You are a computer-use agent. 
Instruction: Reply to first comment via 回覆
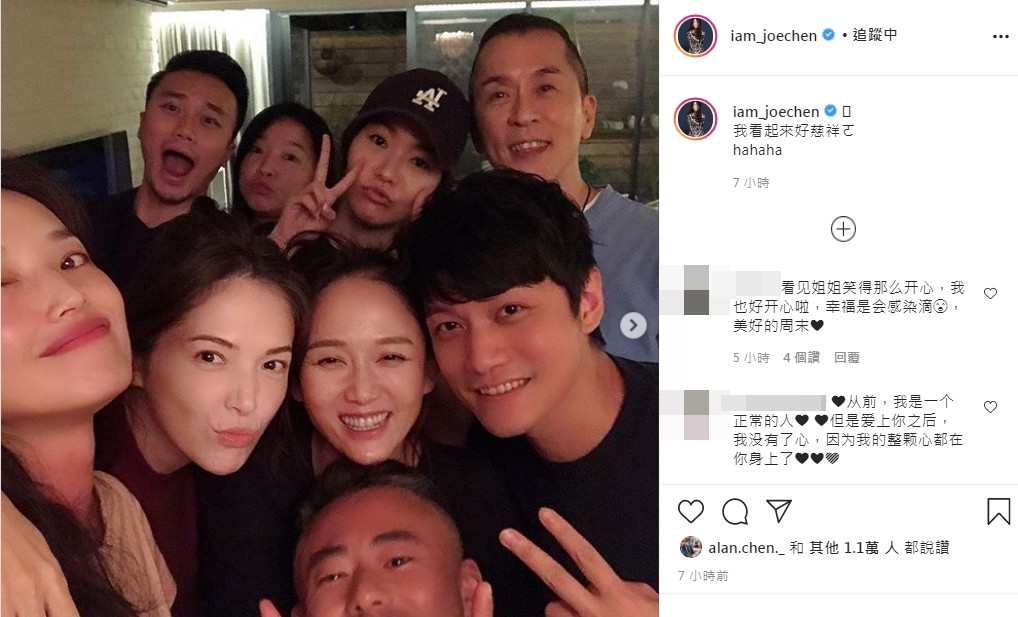pos(847,357)
